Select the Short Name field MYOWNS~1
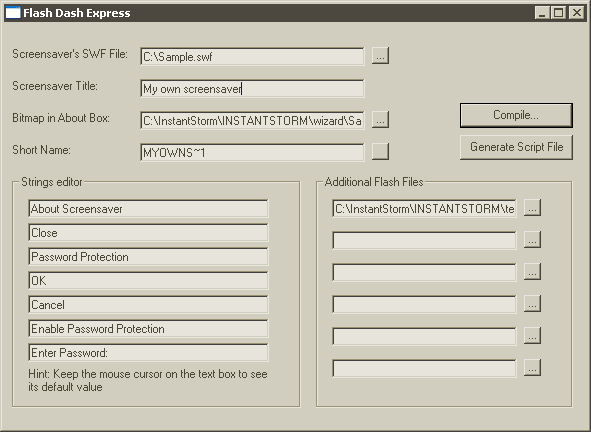Image resolution: width=591 pixels, height=432 pixels. tap(252, 152)
